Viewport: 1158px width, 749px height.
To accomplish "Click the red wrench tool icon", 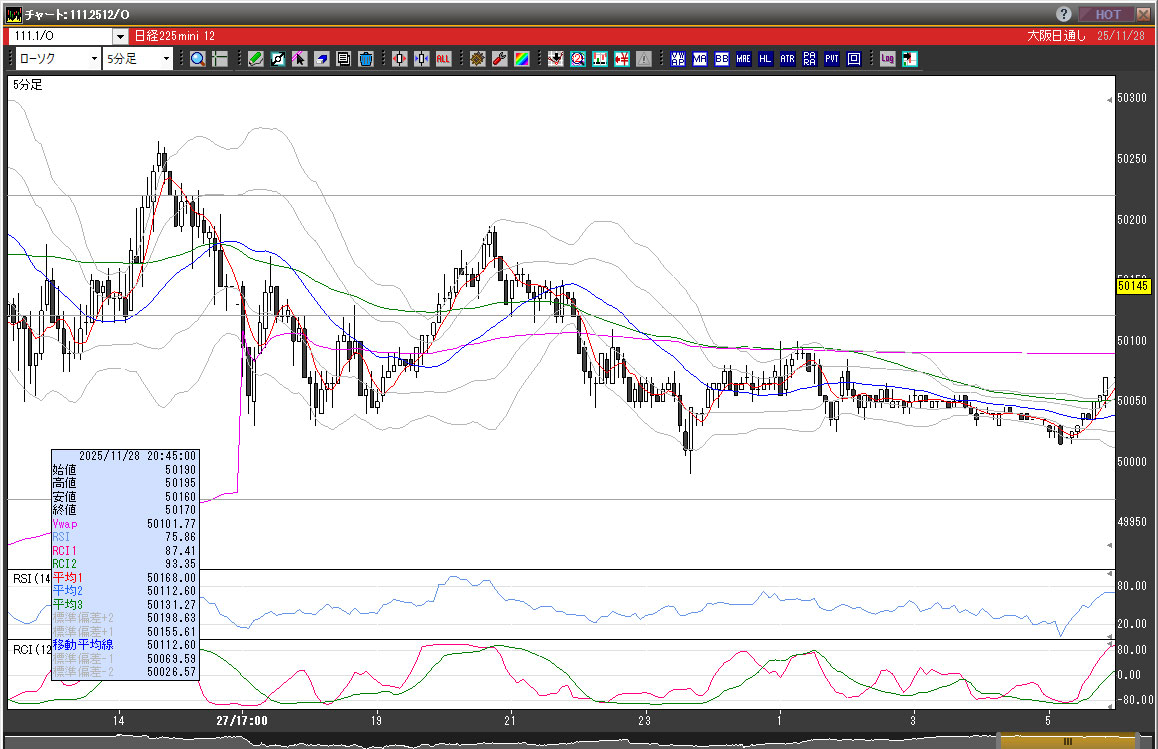I will (499, 59).
